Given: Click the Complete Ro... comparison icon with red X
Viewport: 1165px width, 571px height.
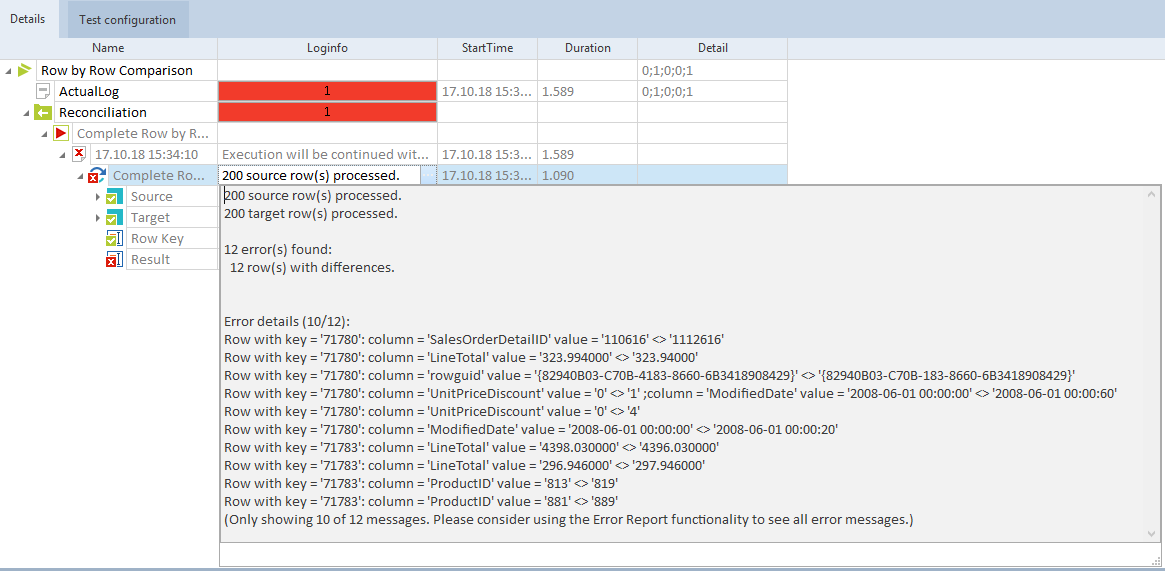Looking at the screenshot, I should 96,175.
